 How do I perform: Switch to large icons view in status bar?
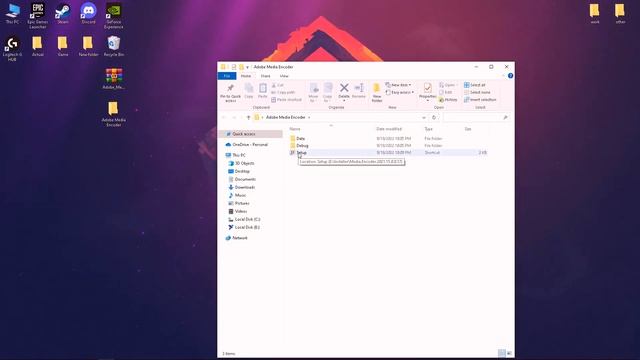(509, 353)
